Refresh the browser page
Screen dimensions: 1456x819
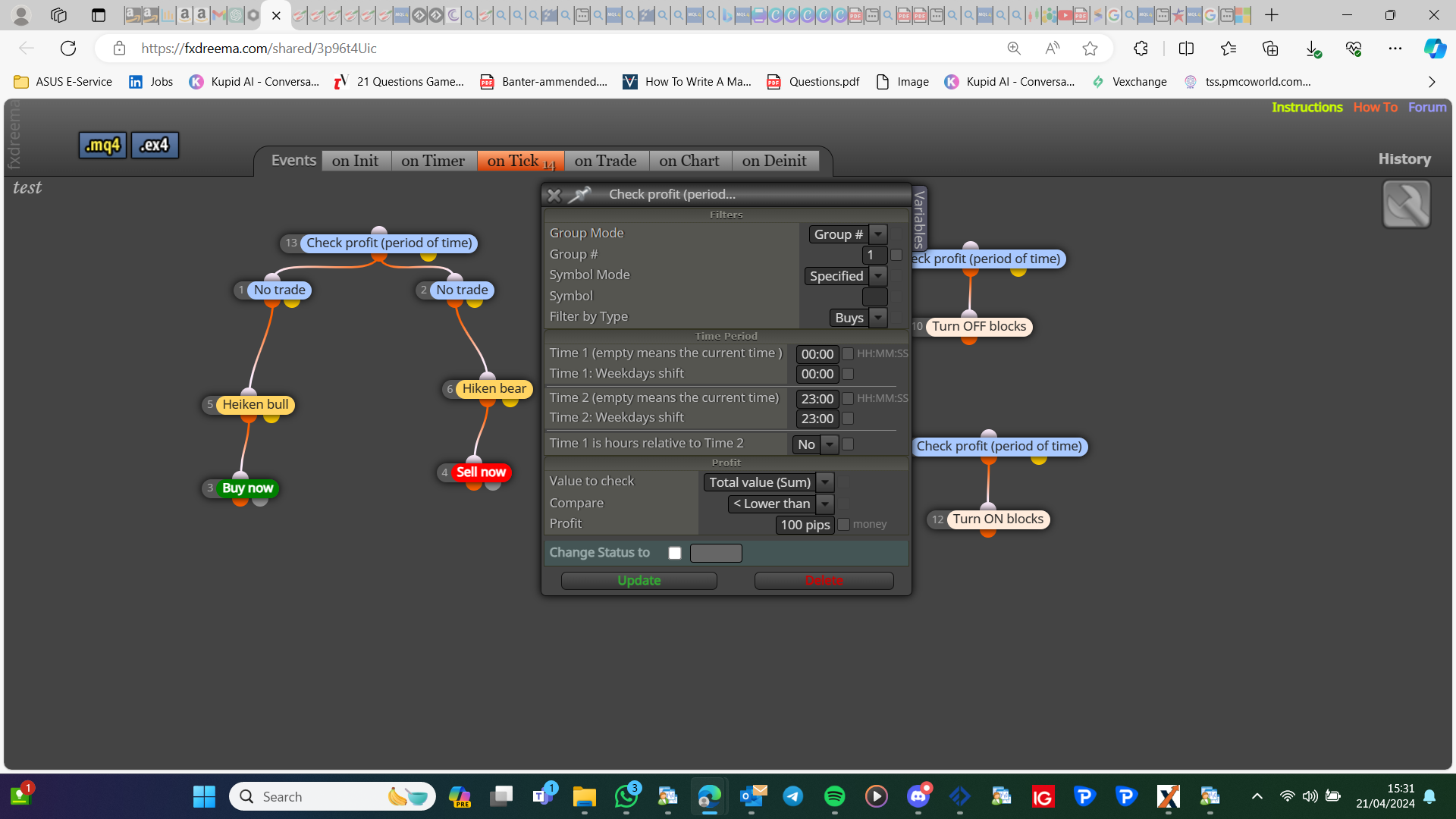(x=68, y=49)
